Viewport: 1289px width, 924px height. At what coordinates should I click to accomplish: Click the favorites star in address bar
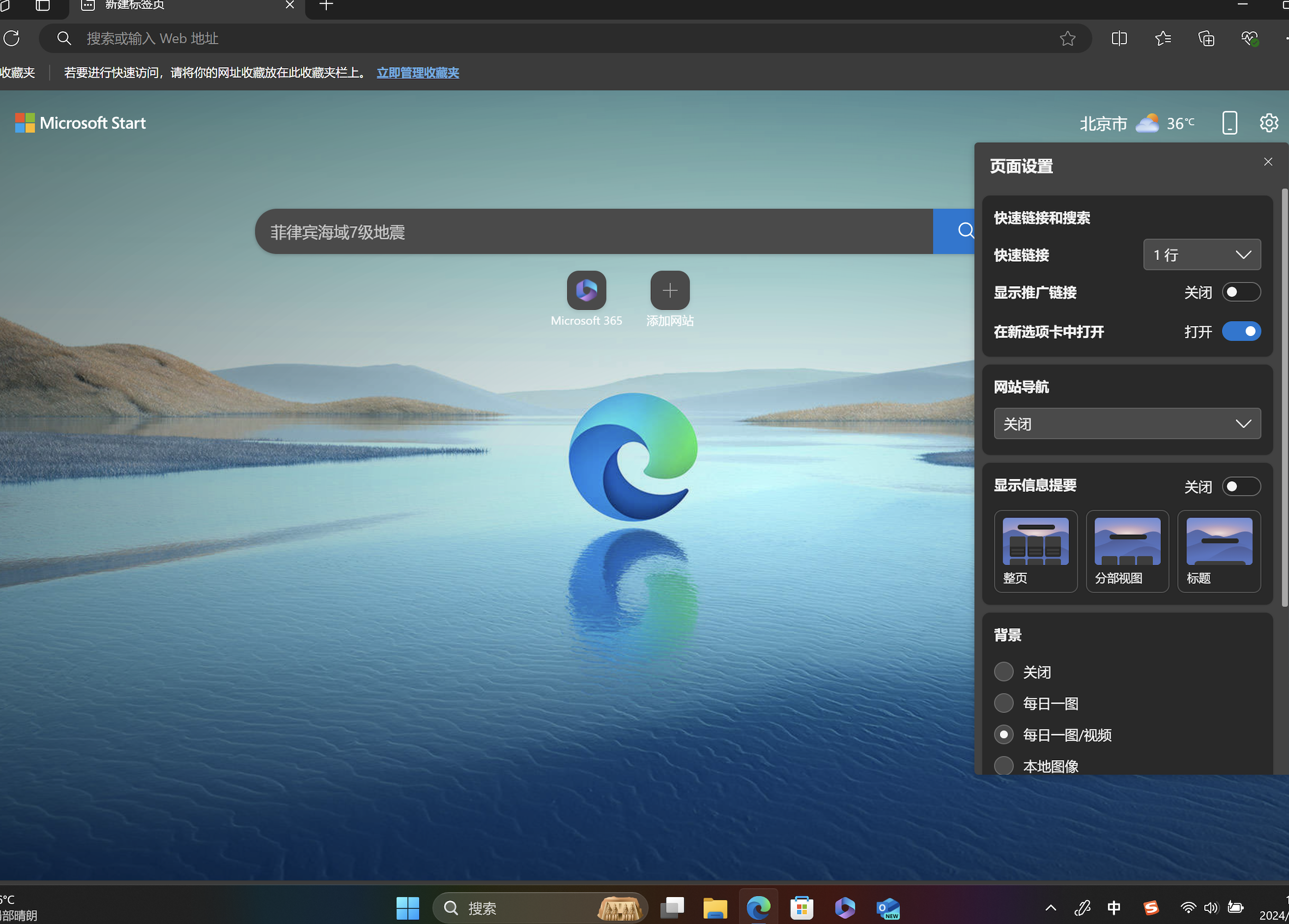point(1067,38)
